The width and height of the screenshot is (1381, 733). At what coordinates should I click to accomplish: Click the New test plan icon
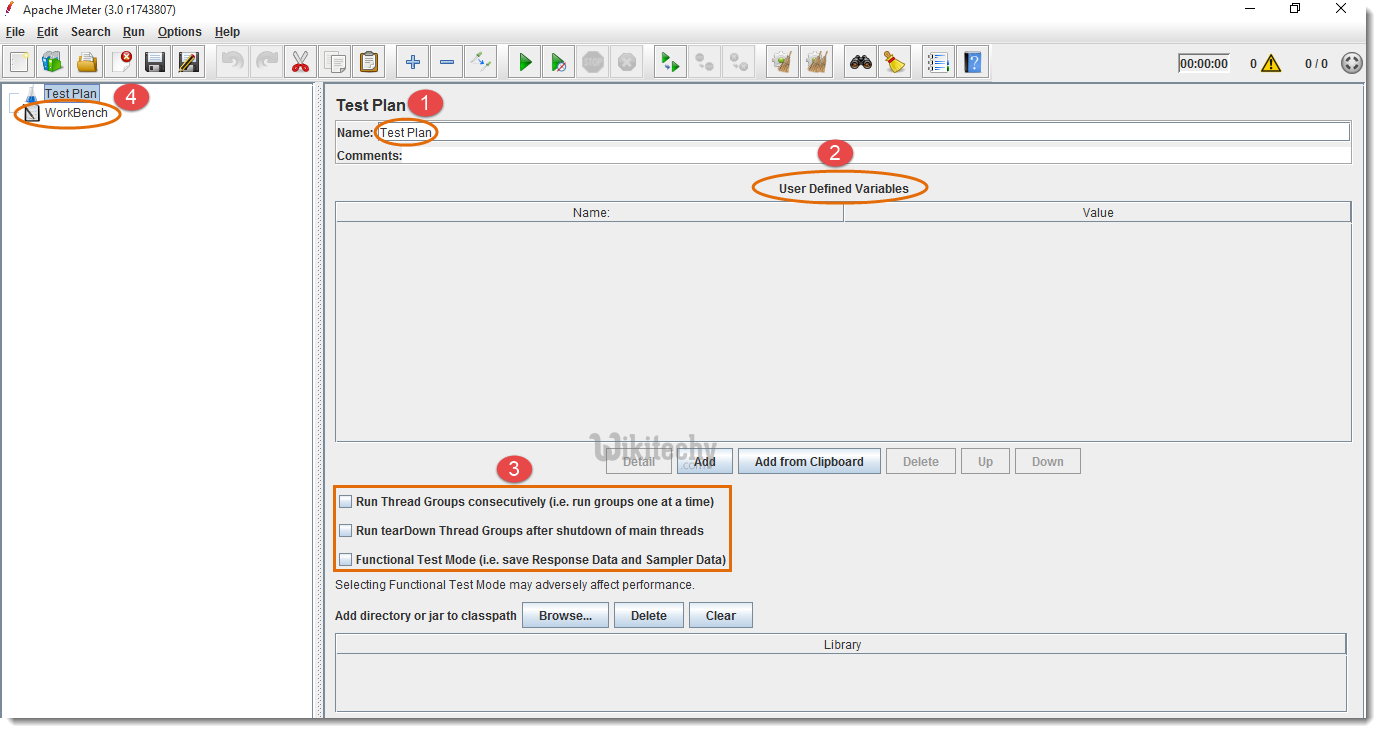[19, 62]
